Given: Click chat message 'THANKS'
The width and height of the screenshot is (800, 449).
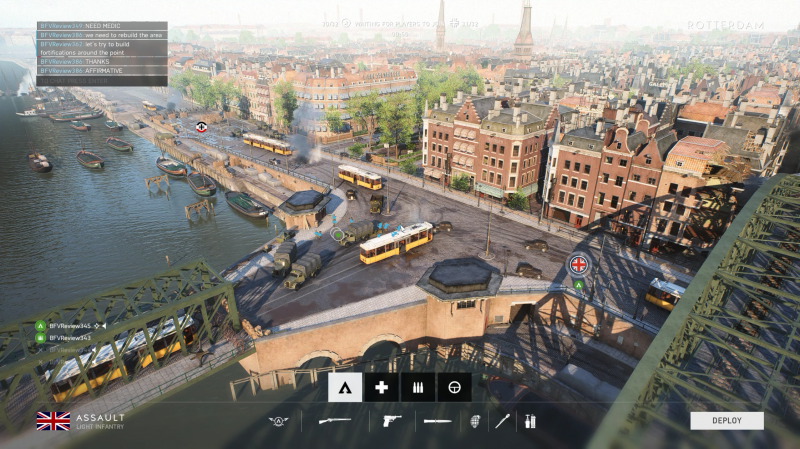Looking at the screenshot, I should click(x=97, y=62).
